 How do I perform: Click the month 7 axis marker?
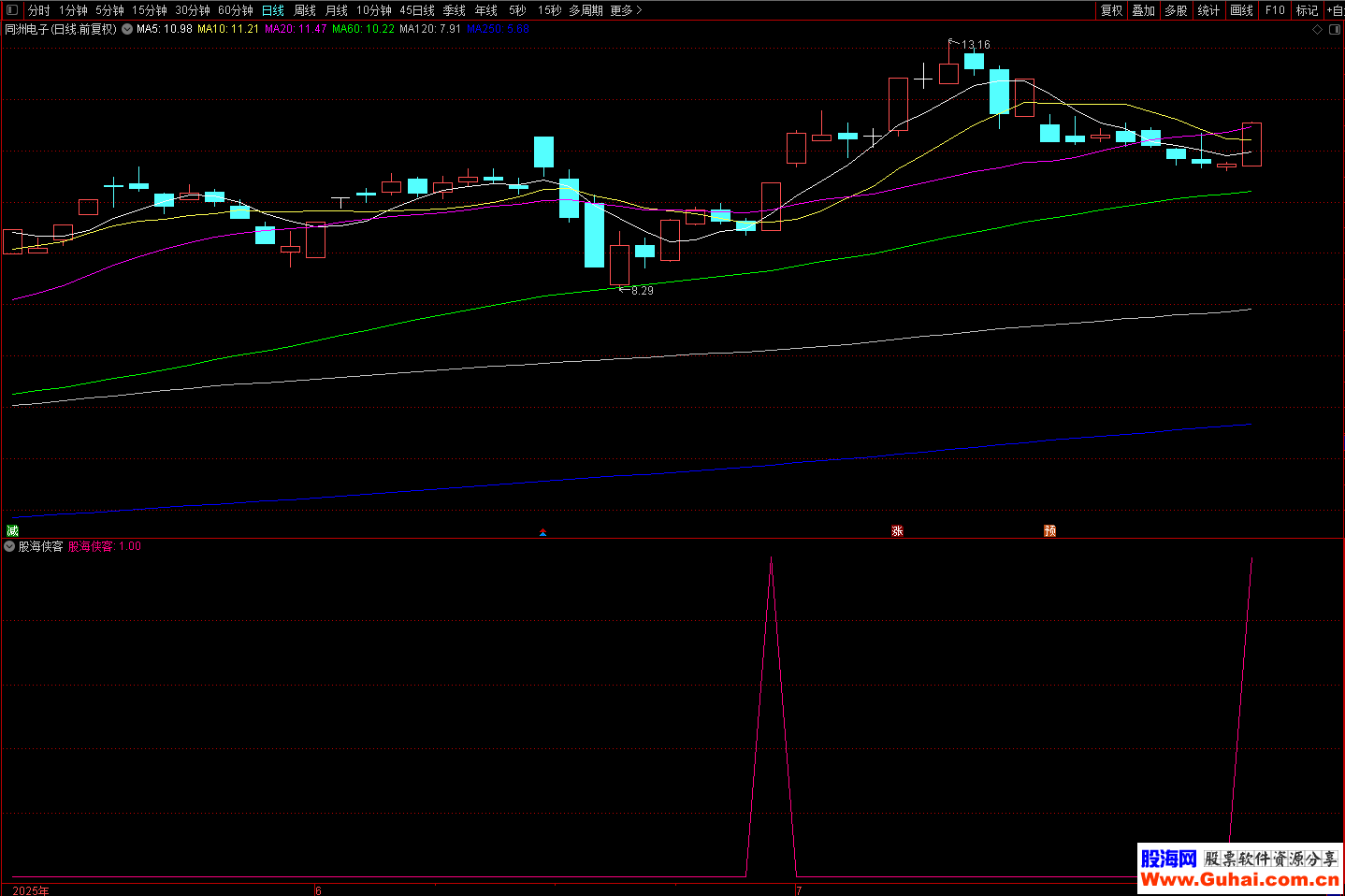click(x=799, y=890)
